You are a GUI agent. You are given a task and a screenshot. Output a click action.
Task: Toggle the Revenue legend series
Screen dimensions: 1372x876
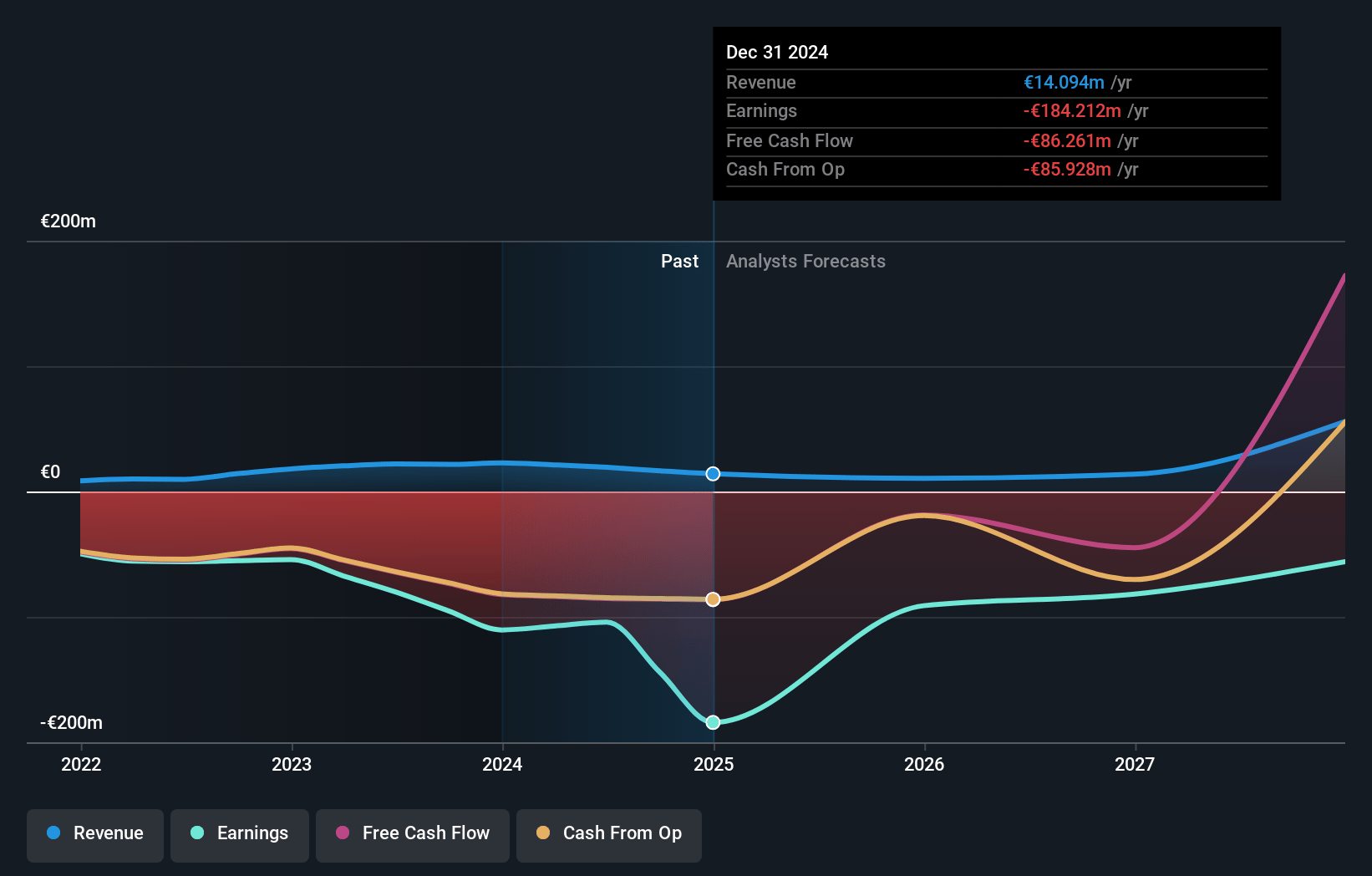pyautogui.click(x=95, y=835)
